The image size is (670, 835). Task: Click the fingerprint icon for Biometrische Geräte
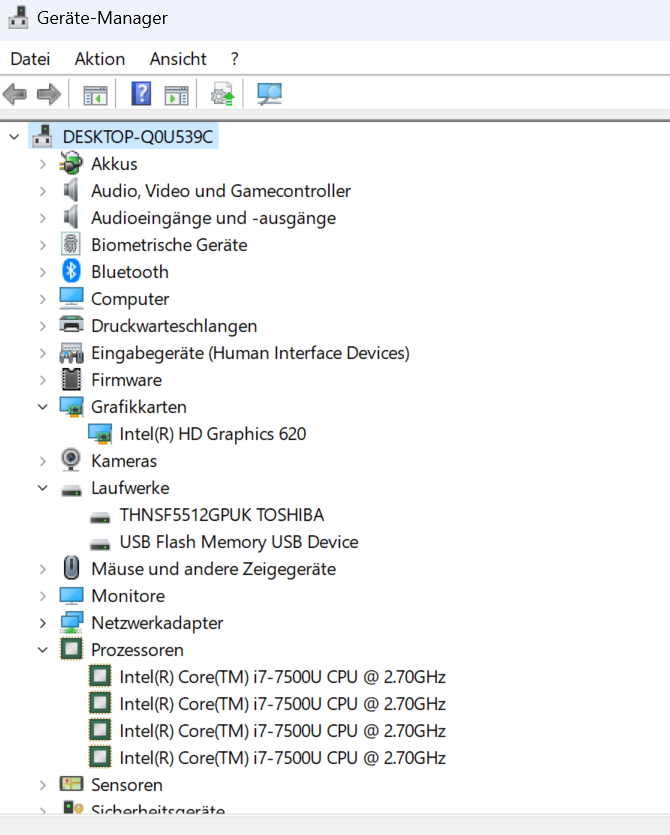pyautogui.click(x=71, y=244)
